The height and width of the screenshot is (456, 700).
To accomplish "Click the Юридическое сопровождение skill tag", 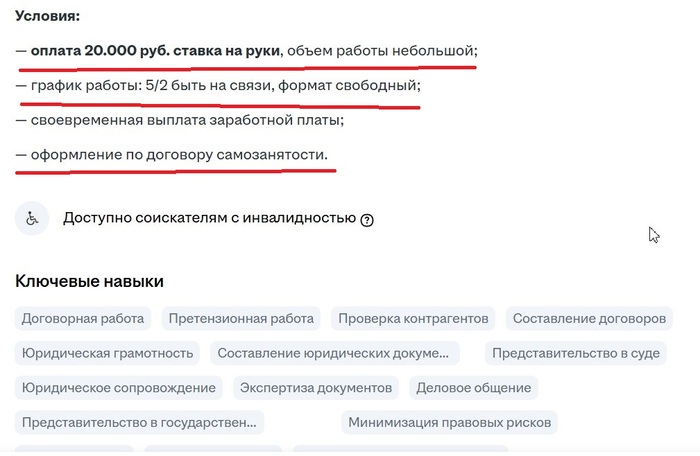I will pos(119,387).
